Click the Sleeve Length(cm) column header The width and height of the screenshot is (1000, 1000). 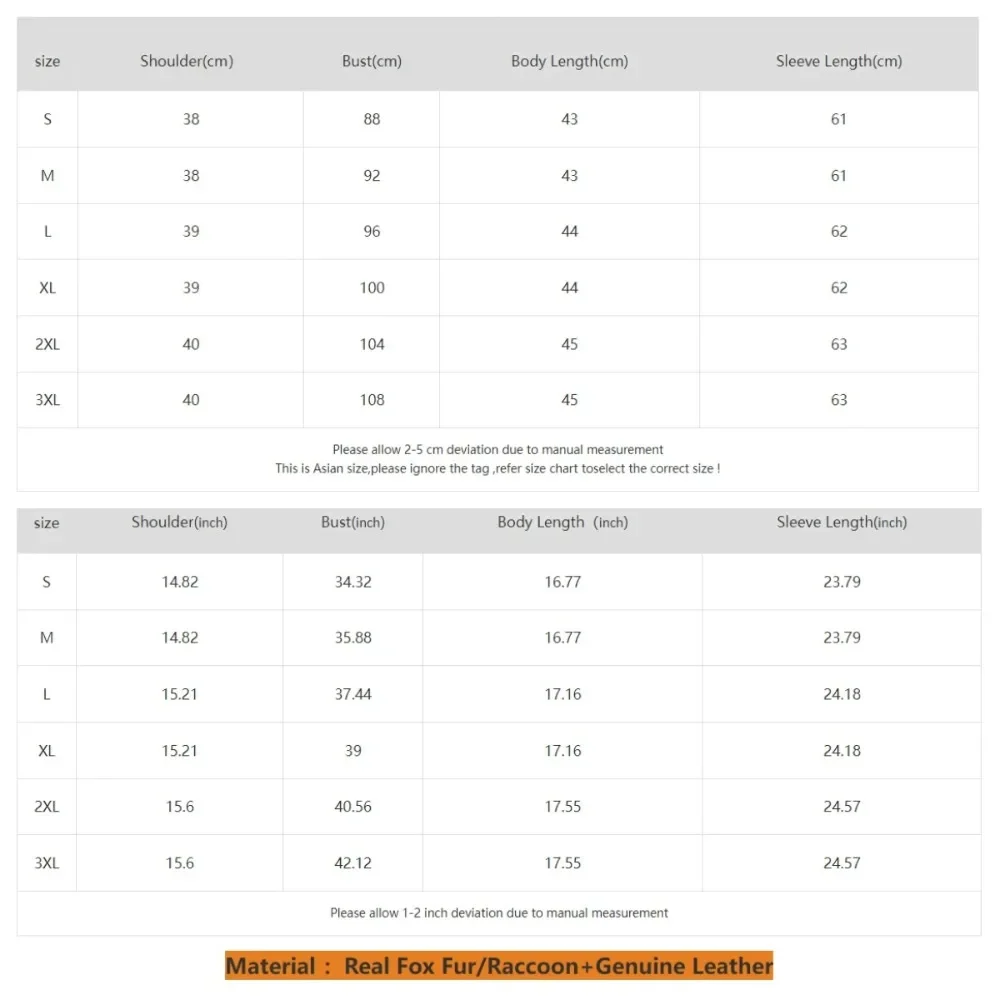[x=839, y=61]
